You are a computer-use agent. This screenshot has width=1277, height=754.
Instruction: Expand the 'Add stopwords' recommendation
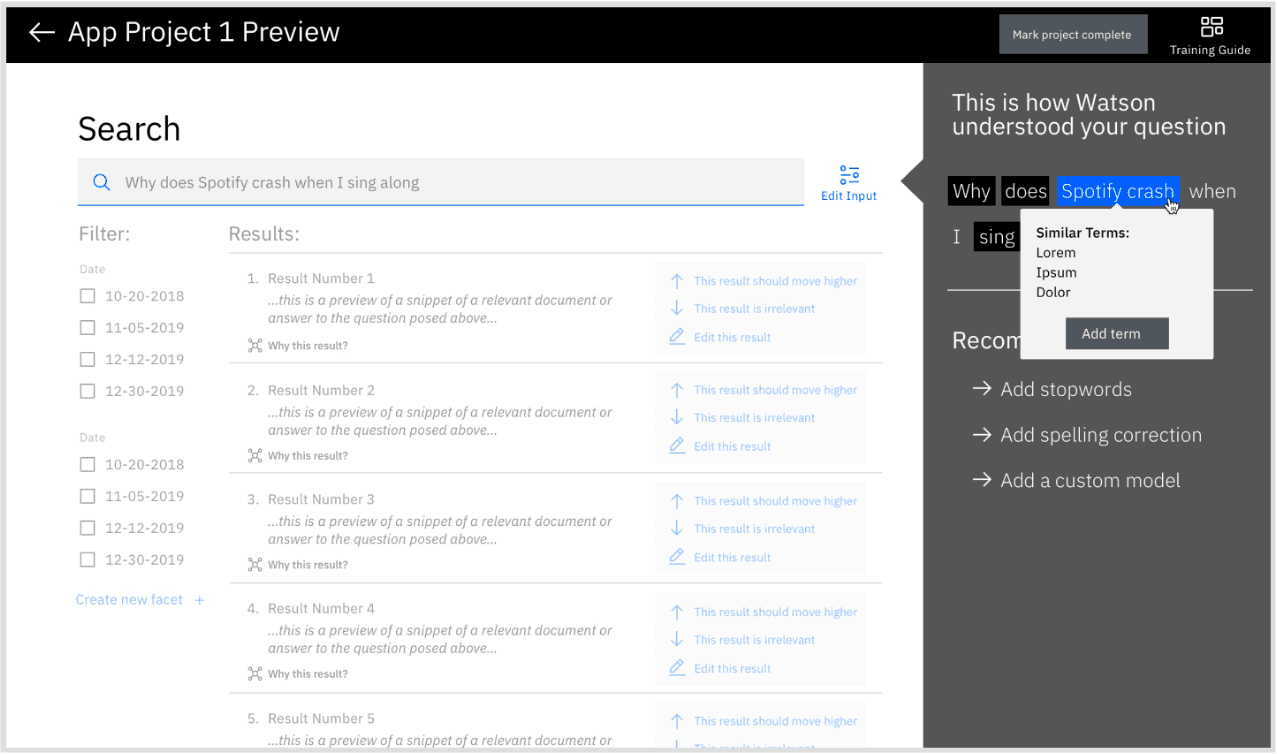point(1065,389)
